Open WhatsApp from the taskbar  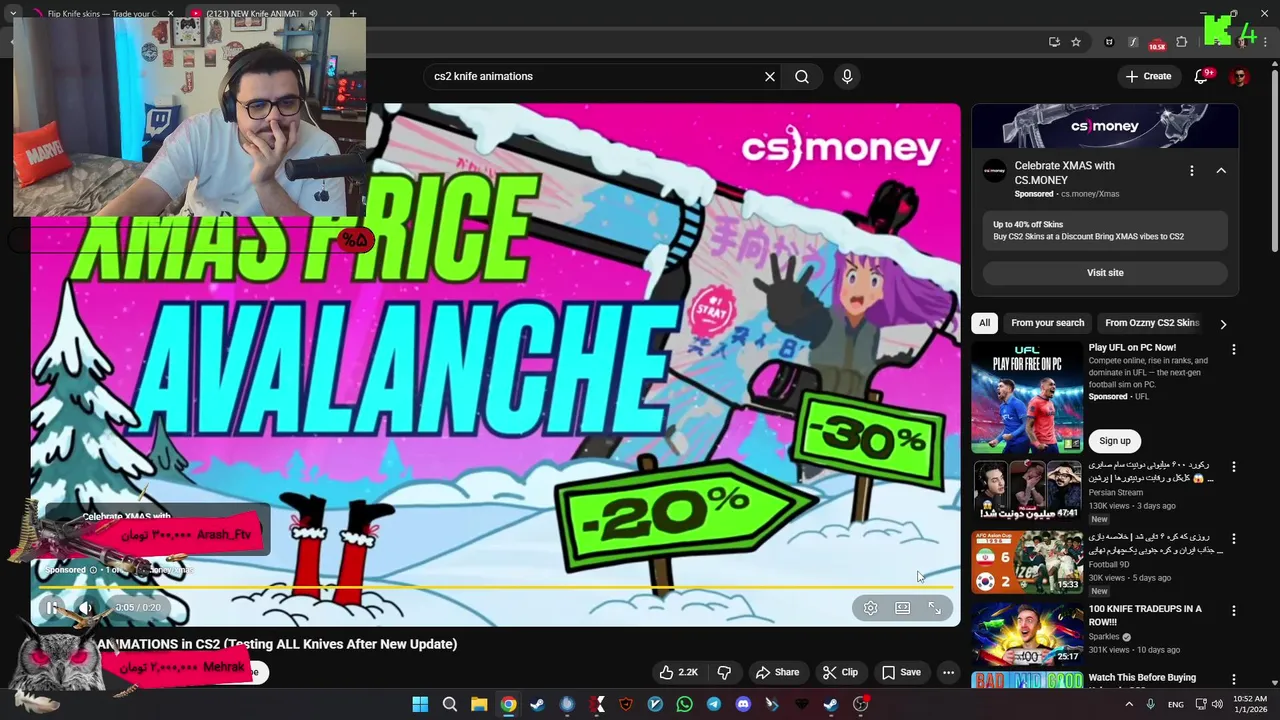[x=684, y=704]
